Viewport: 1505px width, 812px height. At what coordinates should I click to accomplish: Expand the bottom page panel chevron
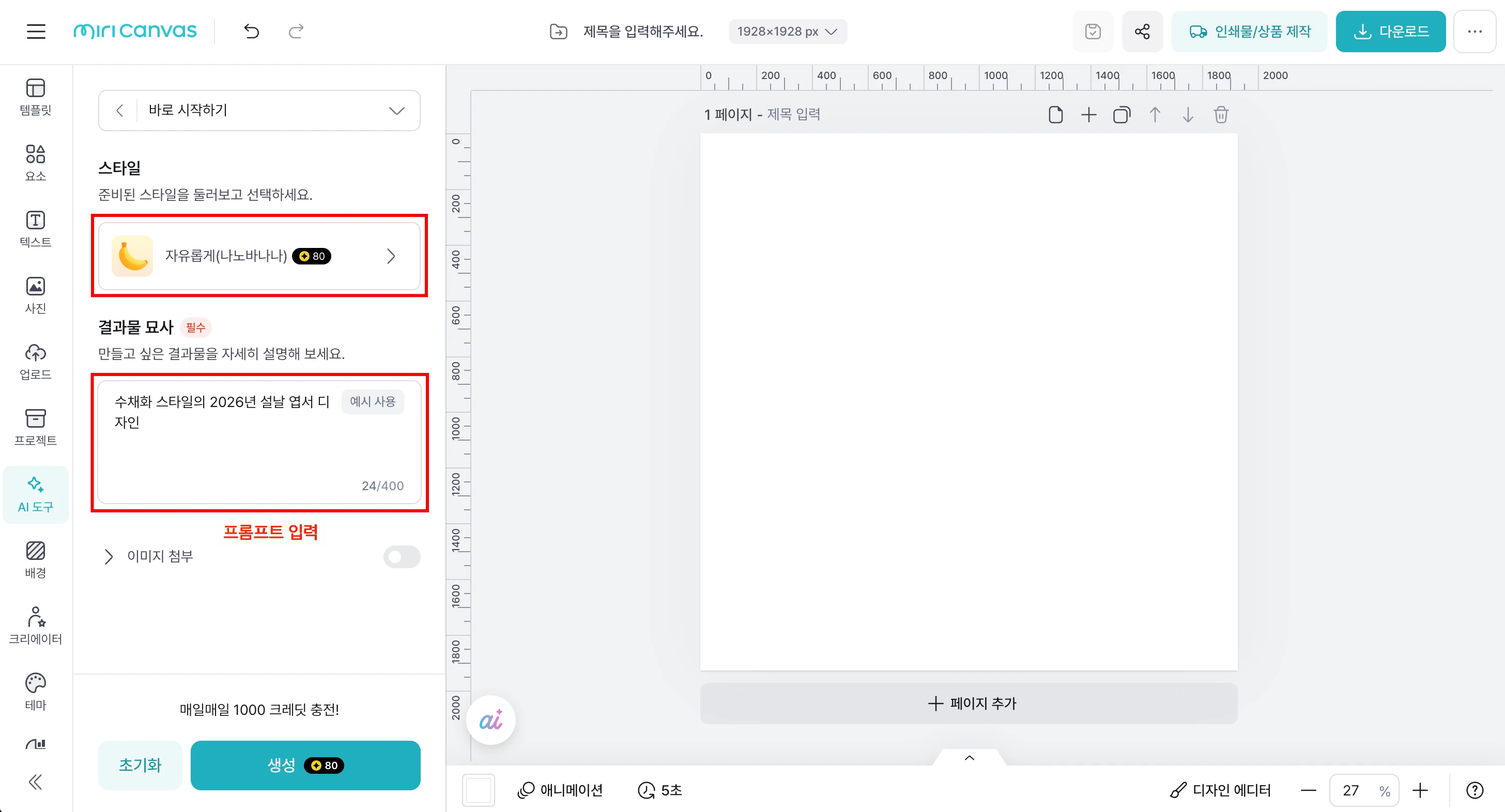point(969,758)
